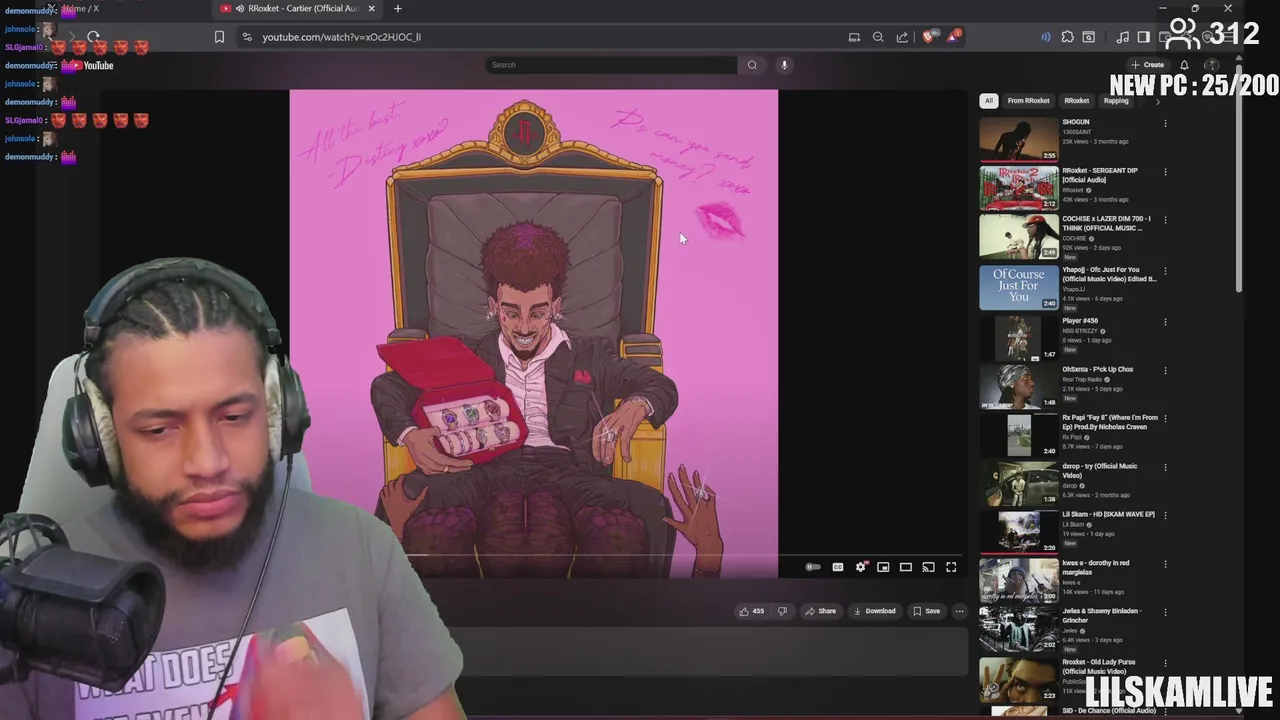The height and width of the screenshot is (720, 1280).
Task: Switch to the RRoxket - Cartier browser tab
Action: (297, 9)
